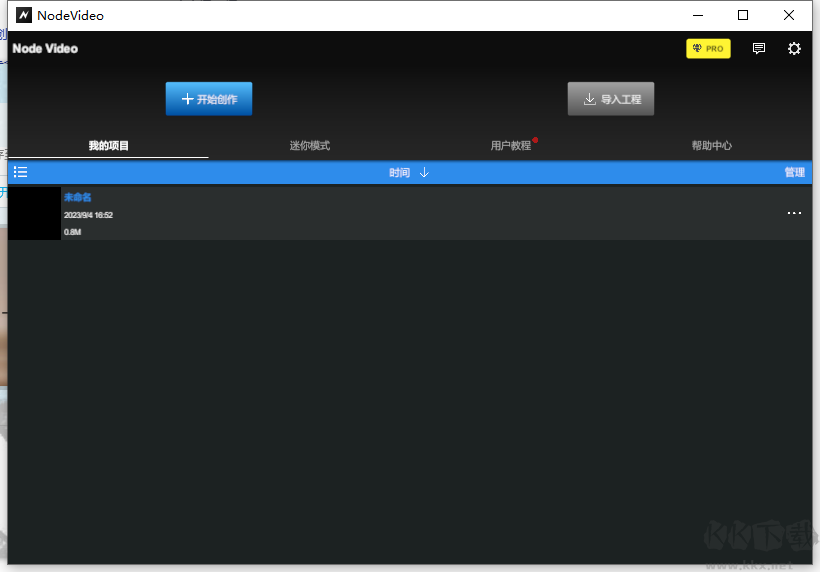Screen dimensions: 820x572
Task: Click the project name 未命名
Action: (77, 197)
